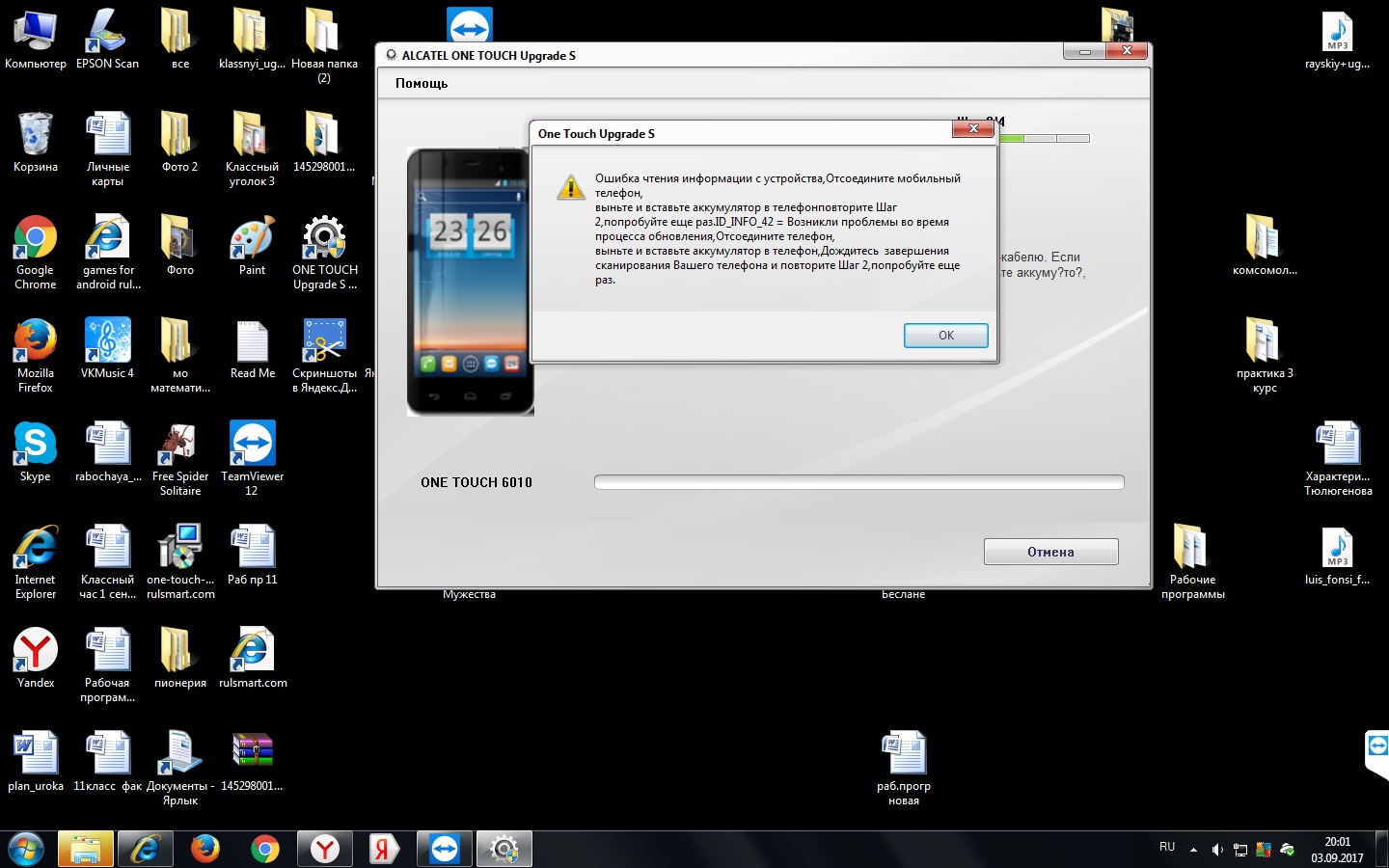Click OK in the error dialog
The width and height of the screenshot is (1389, 868).
945,336
